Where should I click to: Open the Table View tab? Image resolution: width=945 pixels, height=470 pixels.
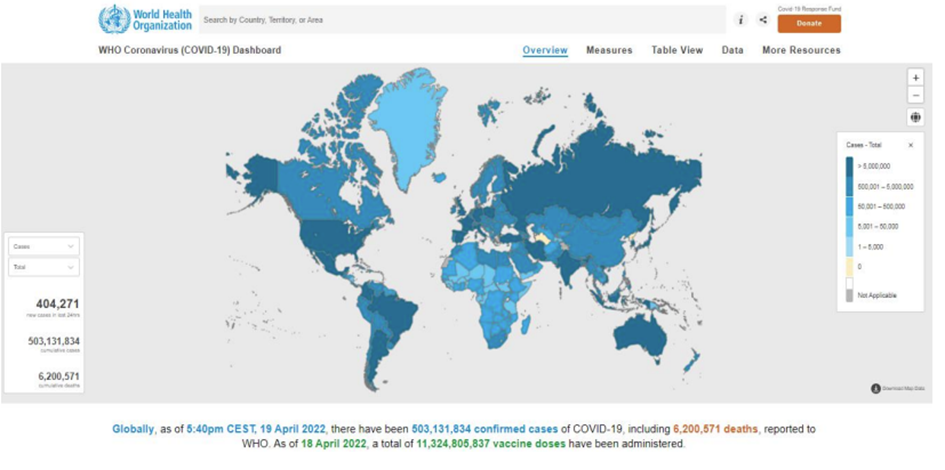[677, 51]
